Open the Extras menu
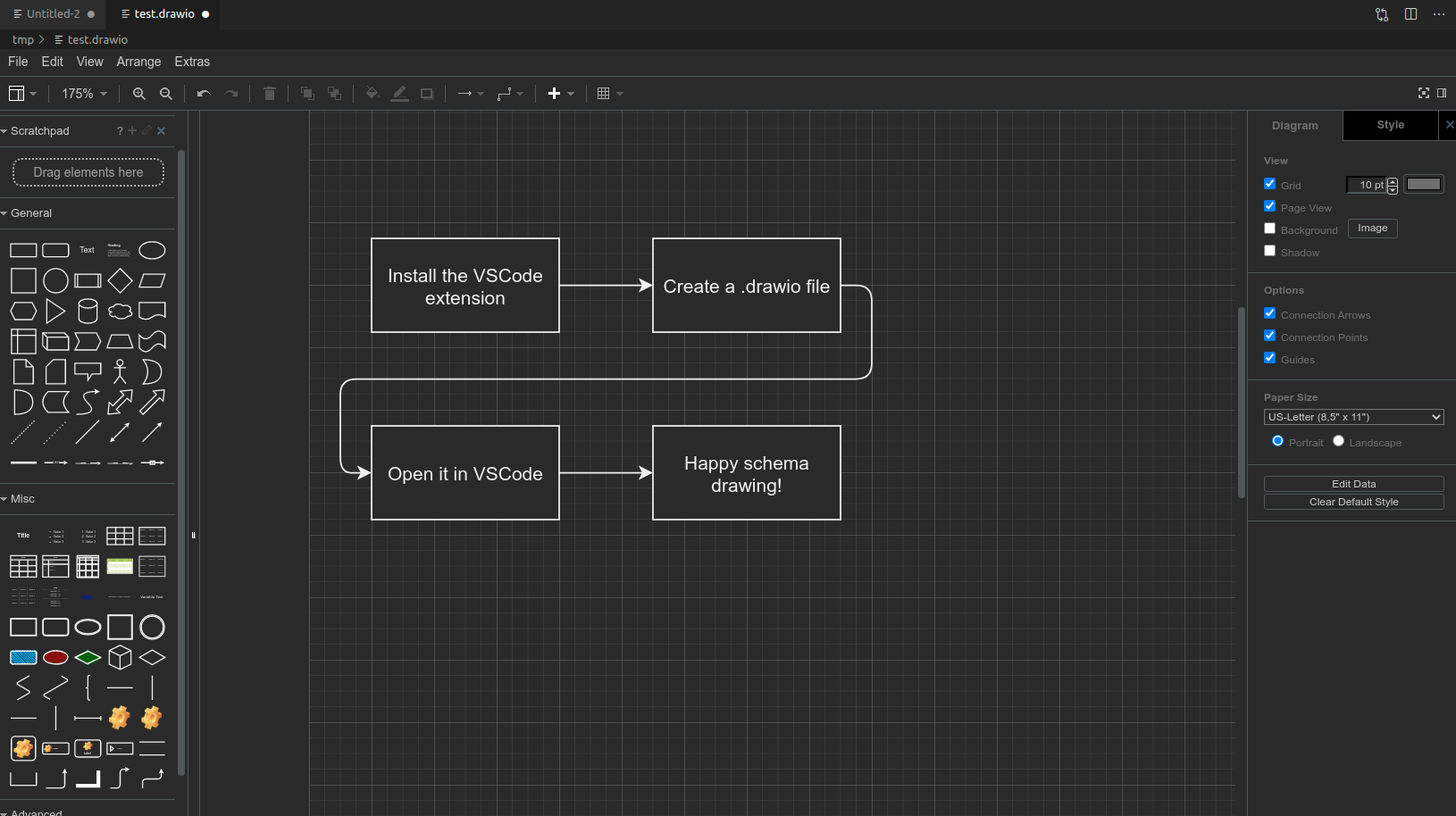 192,61
